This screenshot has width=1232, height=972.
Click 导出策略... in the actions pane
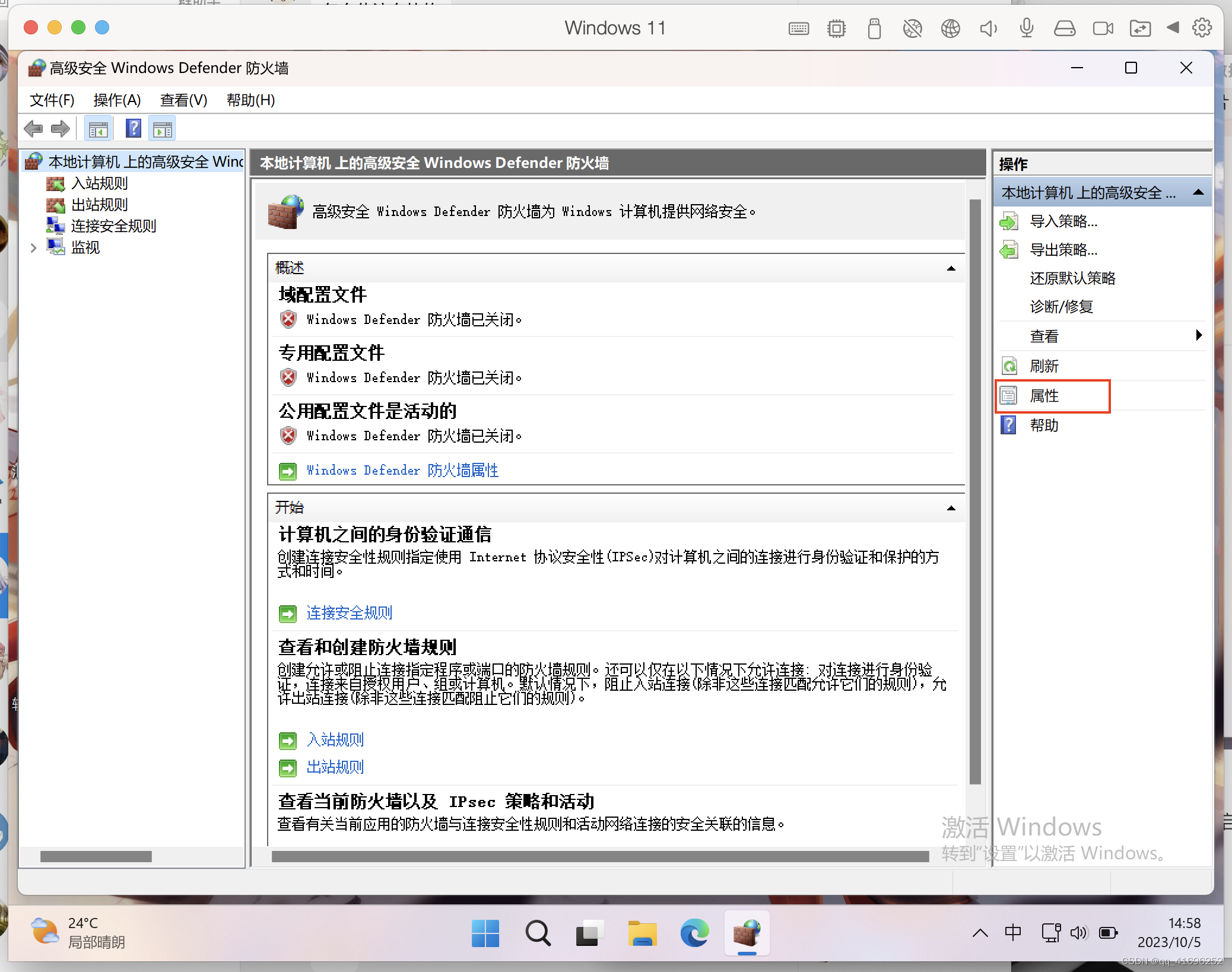(x=1063, y=250)
